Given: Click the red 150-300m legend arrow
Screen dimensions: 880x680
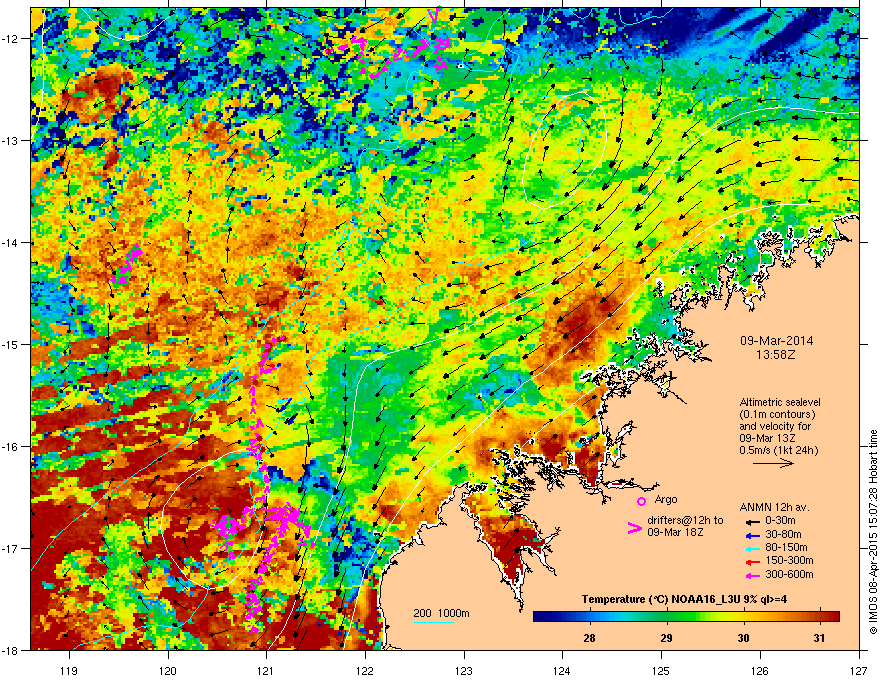Looking at the screenshot, I should point(752,562).
